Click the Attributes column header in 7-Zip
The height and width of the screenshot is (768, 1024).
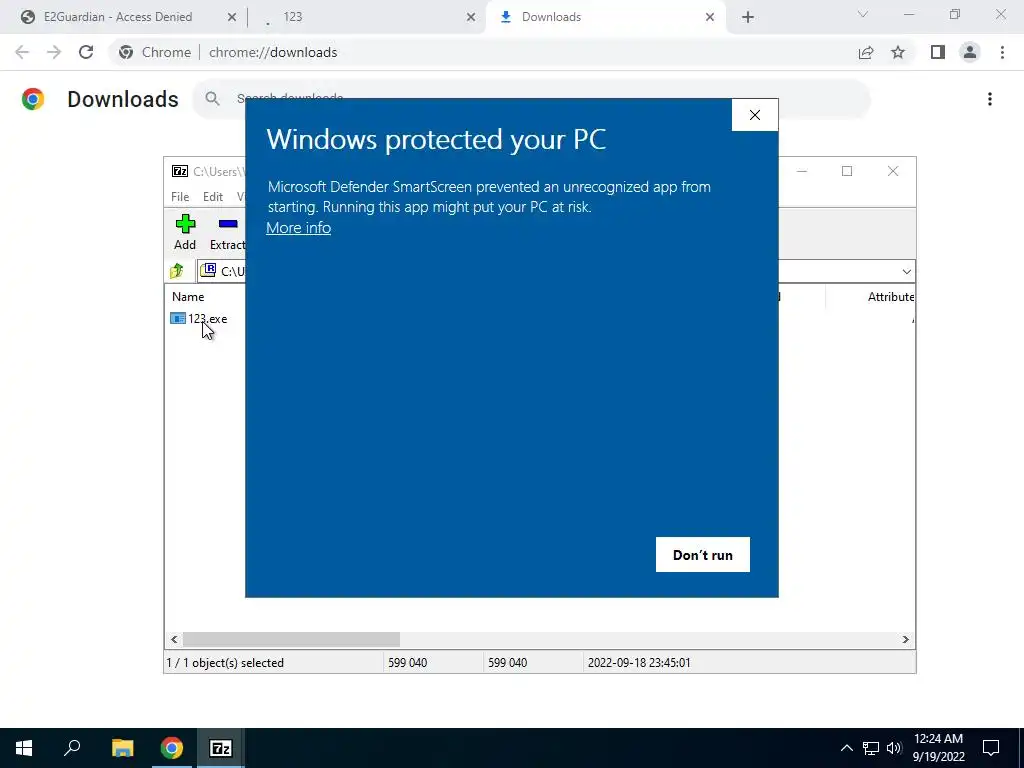tap(890, 296)
